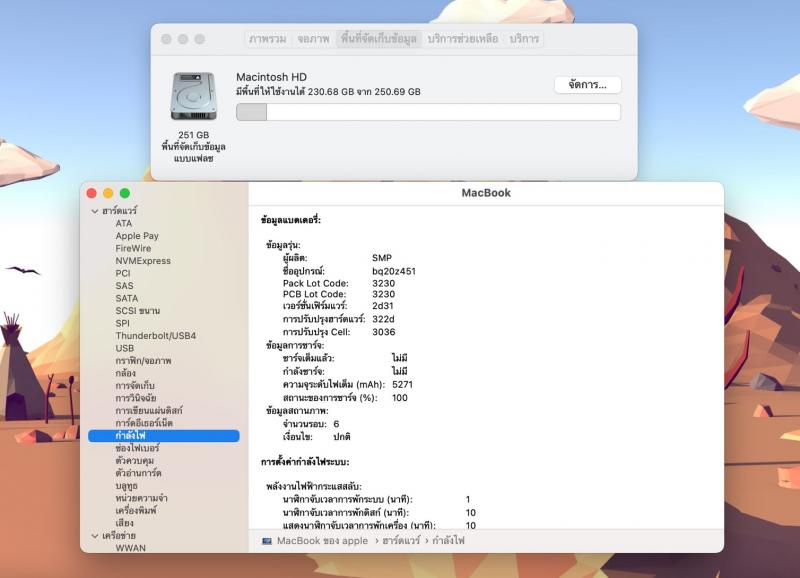This screenshot has width=800, height=578.
Task: Select ตัวอ่านการ์ด in the sidebar
Action: click(138, 473)
